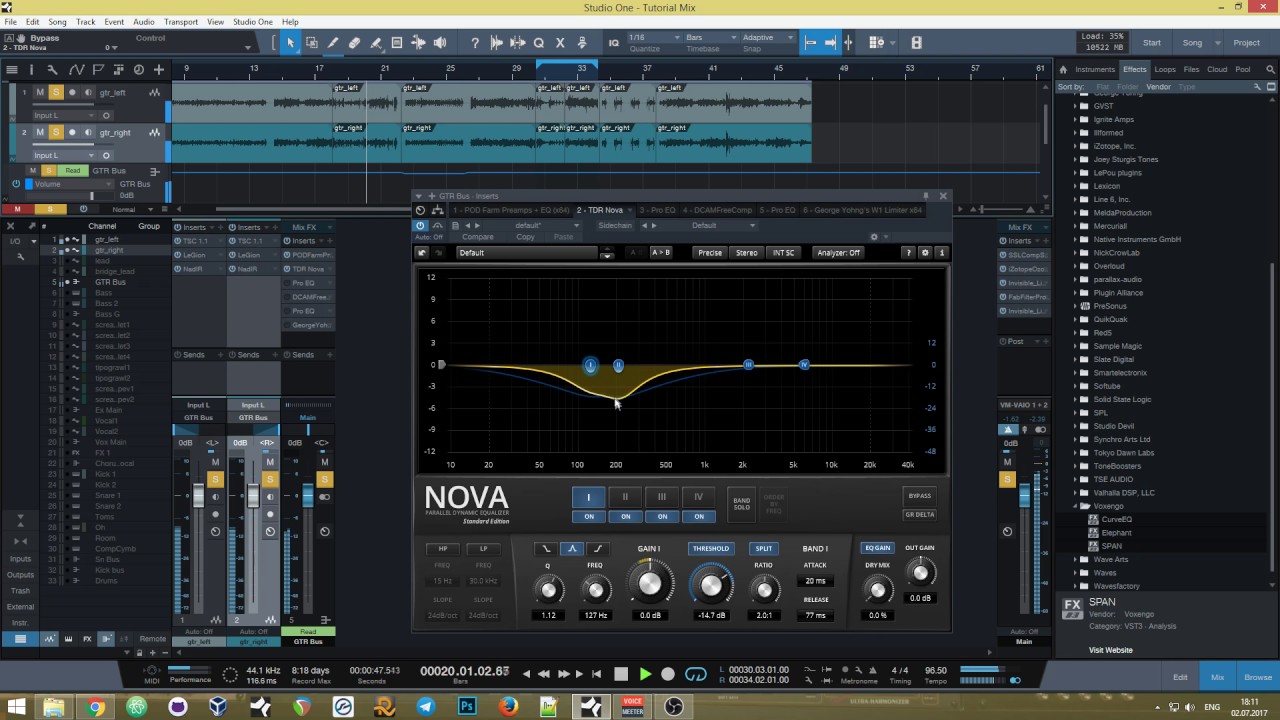Pin the GTR Bus inserts window

tap(926, 196)
